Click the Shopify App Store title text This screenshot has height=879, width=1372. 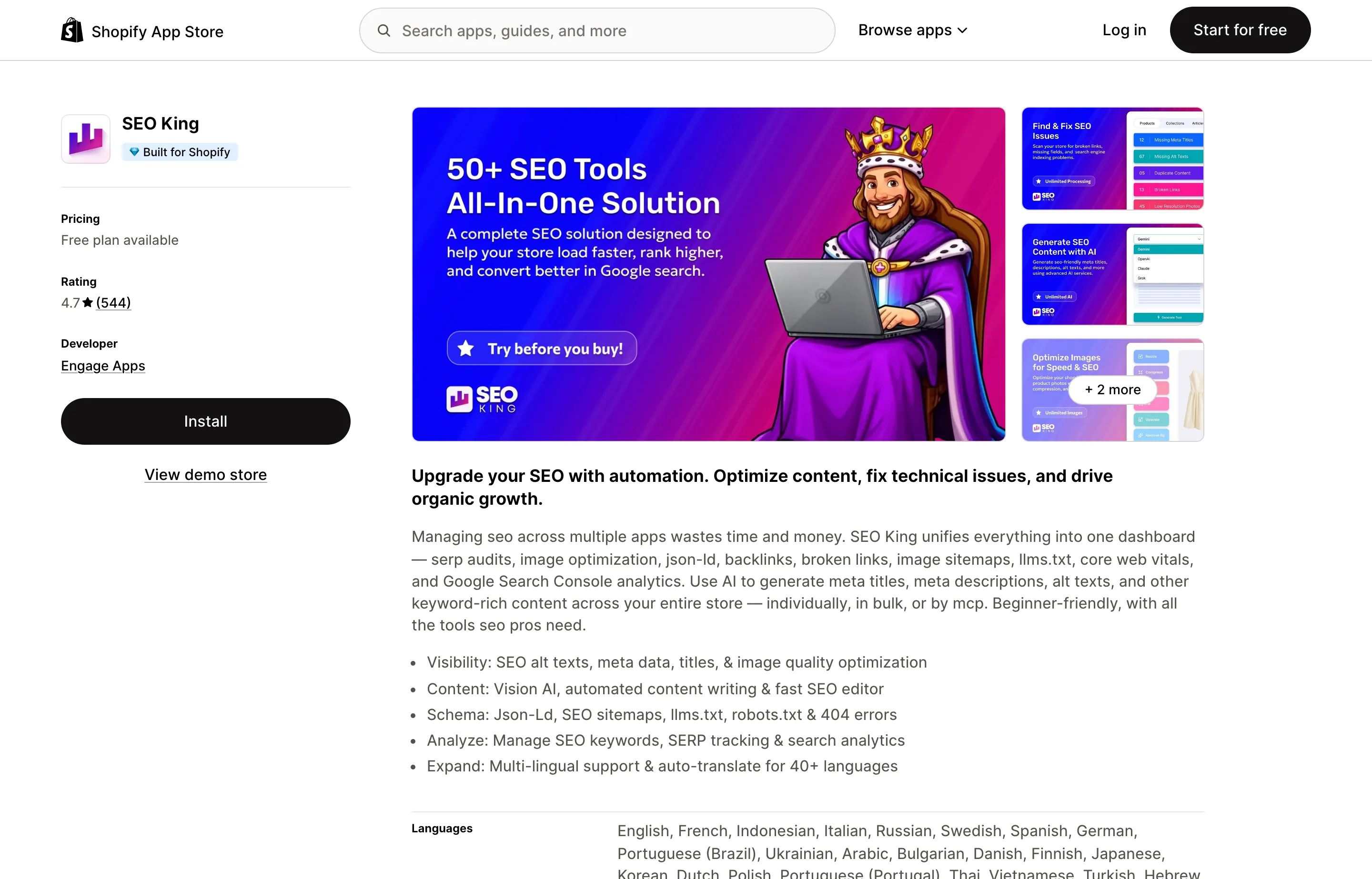point(158,31)
